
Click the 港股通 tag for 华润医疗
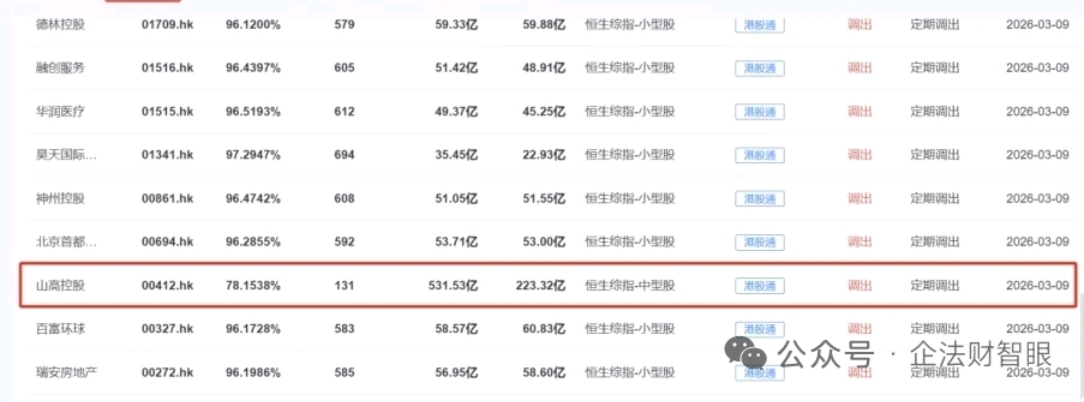coord(759,111)
